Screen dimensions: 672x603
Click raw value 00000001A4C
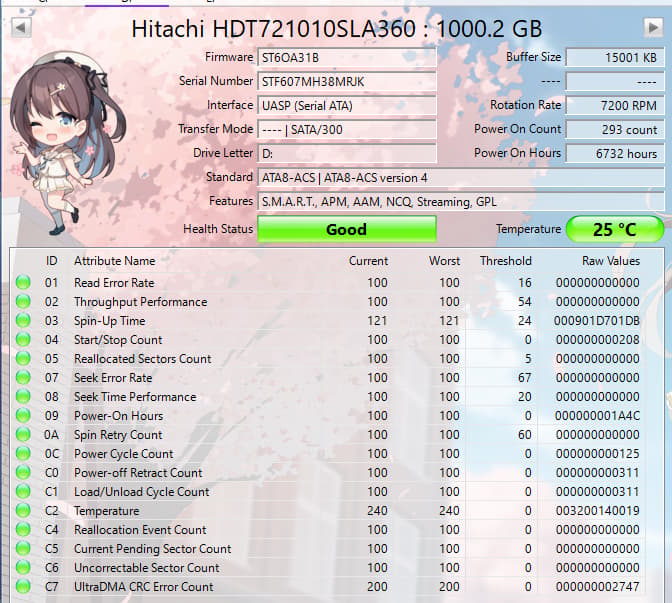coord(597,416)
